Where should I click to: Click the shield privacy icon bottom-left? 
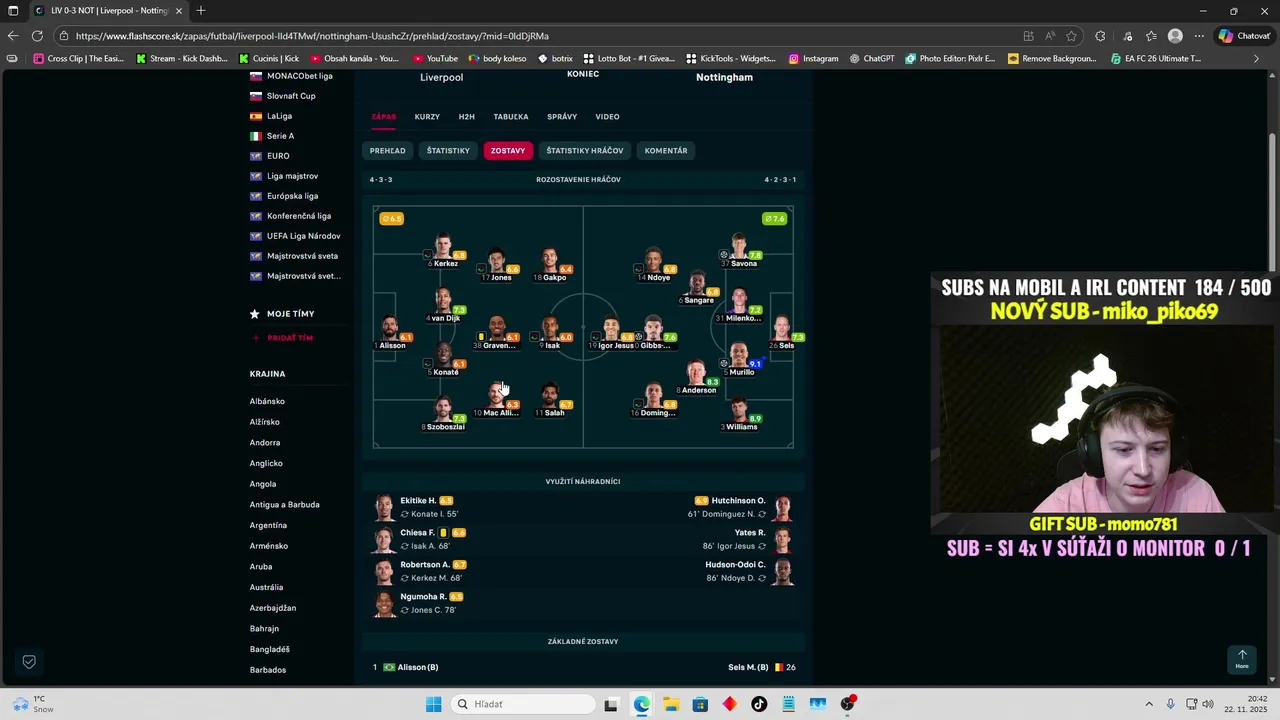[x=29, y=662]
